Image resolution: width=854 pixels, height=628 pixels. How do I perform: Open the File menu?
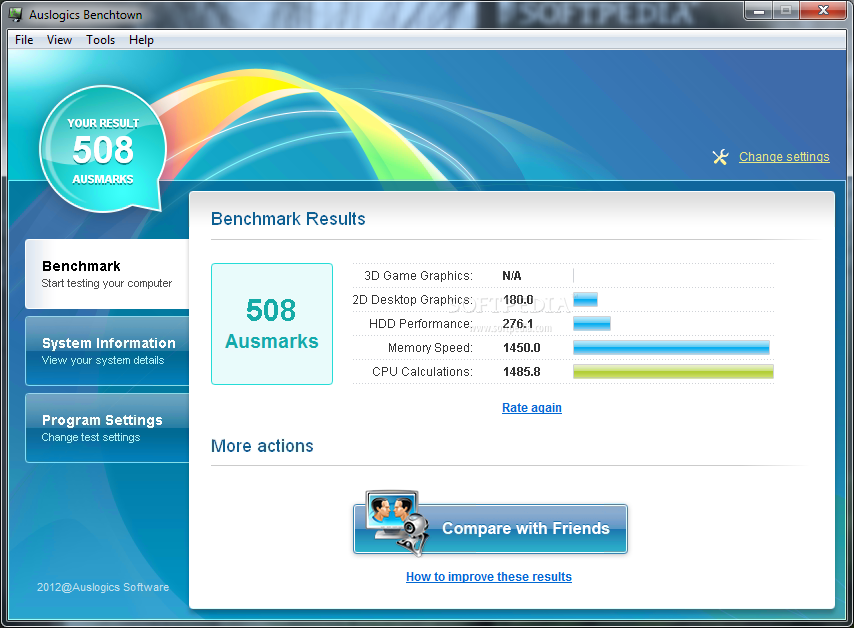coord(24,40)
